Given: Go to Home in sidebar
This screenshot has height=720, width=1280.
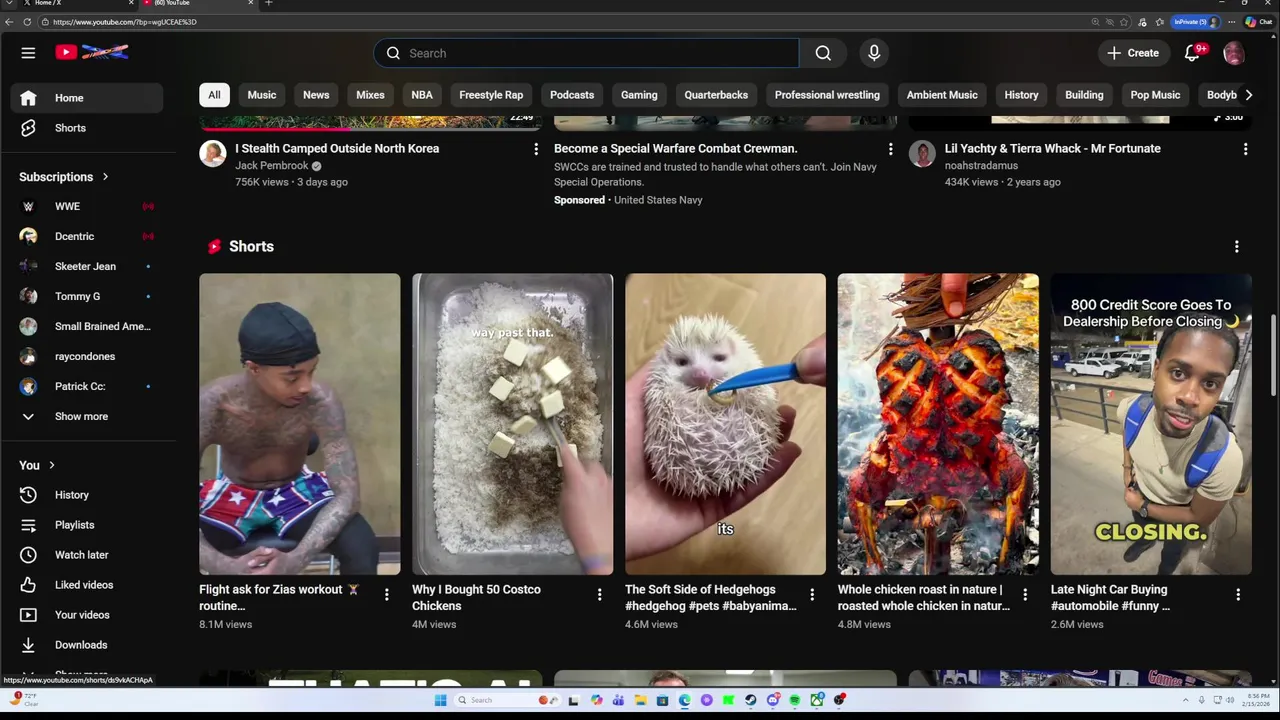Looking at the screenshot, I should pyautogui.click(x=86, y=98).
